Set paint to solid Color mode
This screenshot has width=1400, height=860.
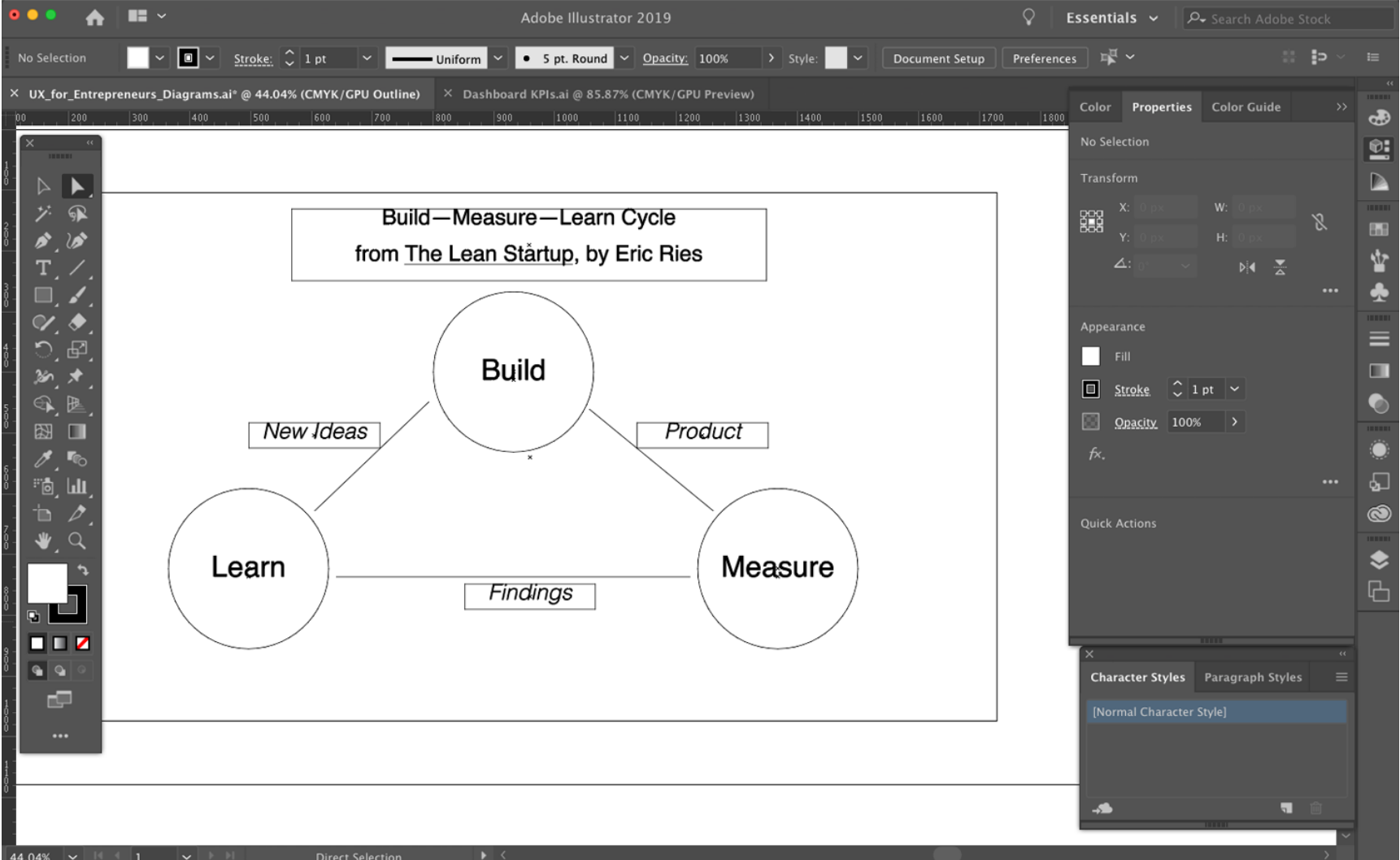pyautogui.click(x=37, y=643)
